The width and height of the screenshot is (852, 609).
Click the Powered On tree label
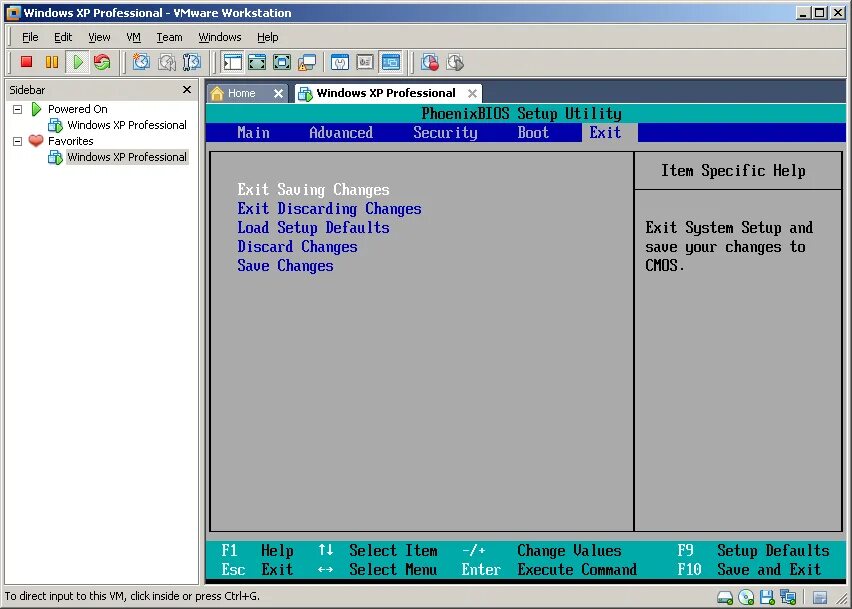pos(78,109)
